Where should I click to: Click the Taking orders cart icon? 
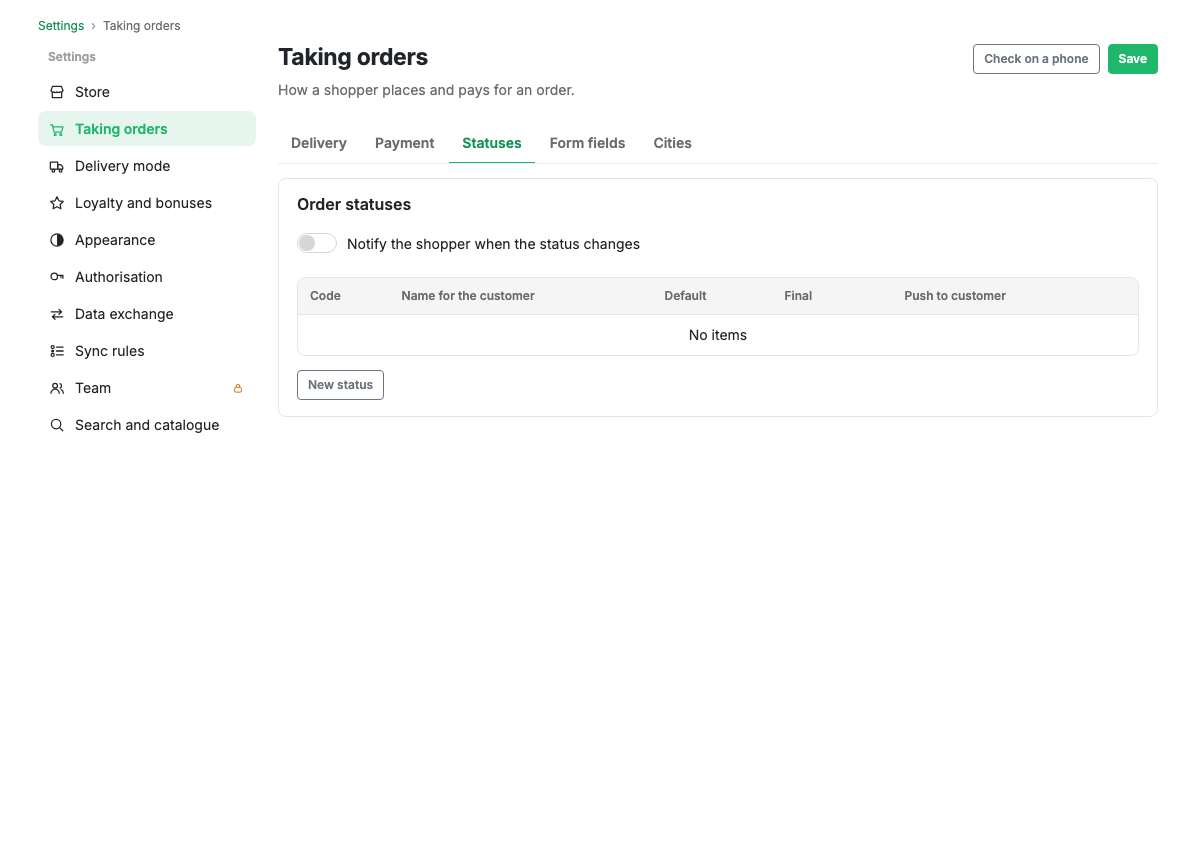point(57,130)
